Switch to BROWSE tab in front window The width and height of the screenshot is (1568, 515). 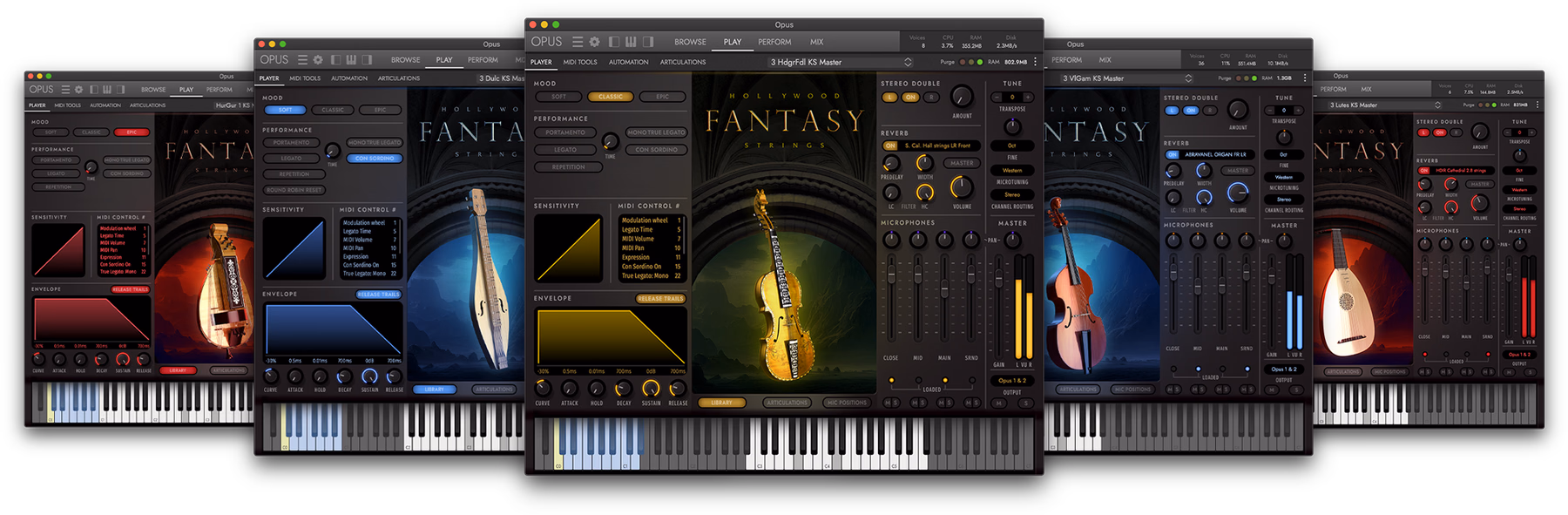tap(690, 42)
